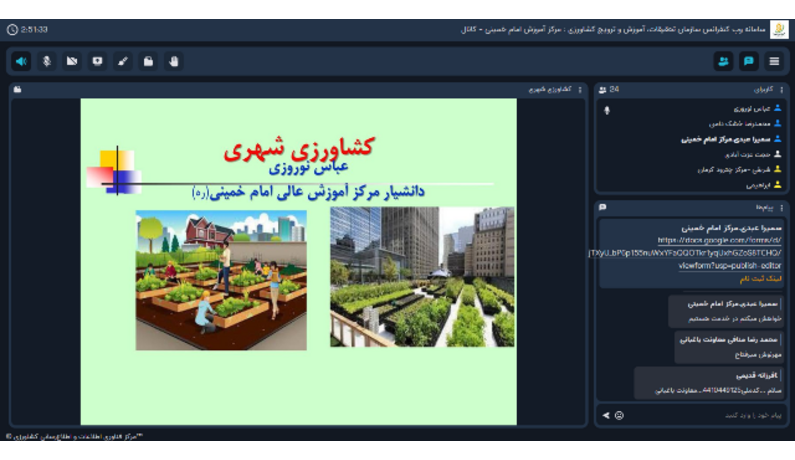Screen dimensions: 795x460
Task: Toggle the speaker sound button
Action: (21, 61)
